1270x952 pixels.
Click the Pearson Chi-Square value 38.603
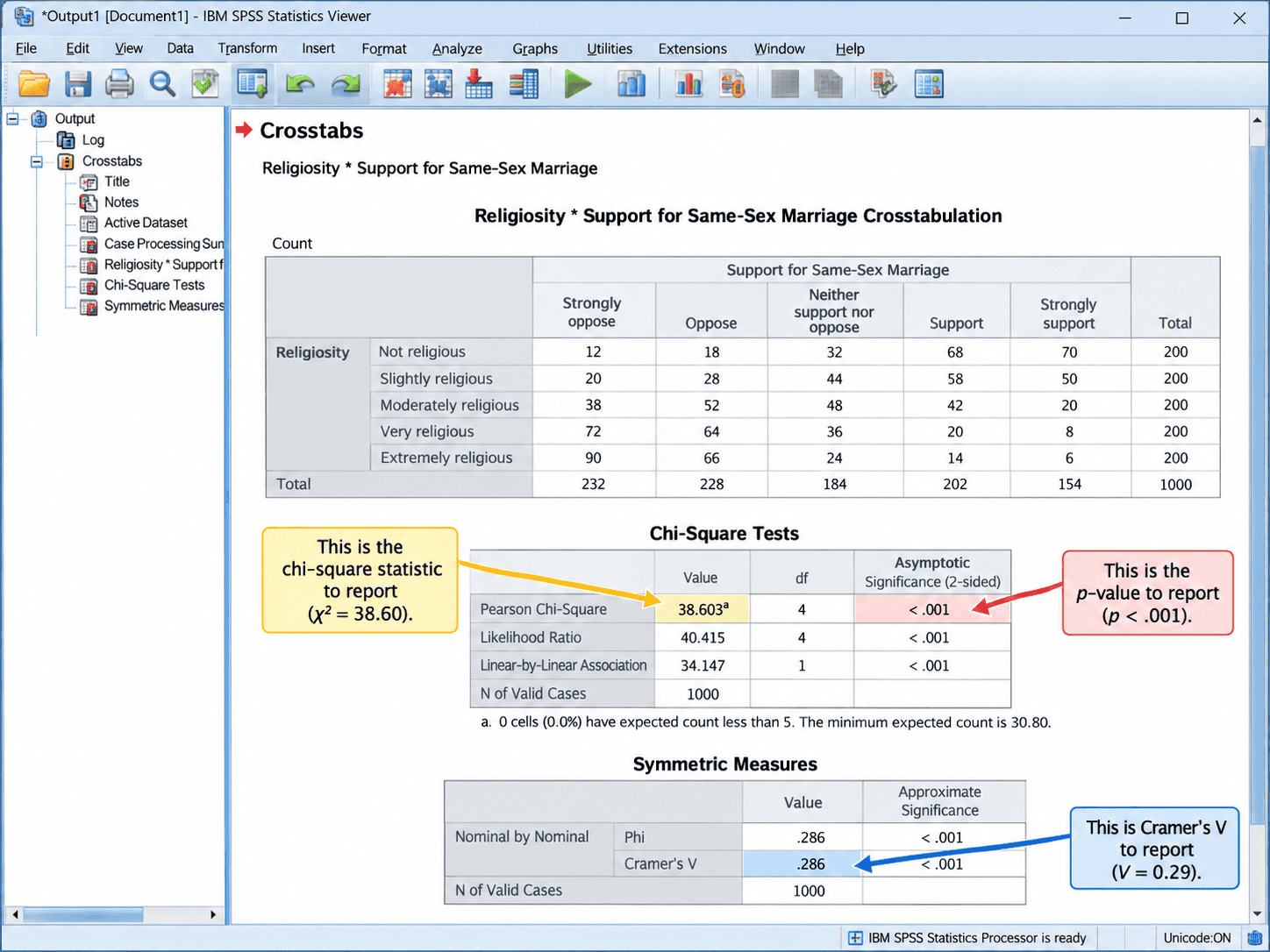(702, 609)
